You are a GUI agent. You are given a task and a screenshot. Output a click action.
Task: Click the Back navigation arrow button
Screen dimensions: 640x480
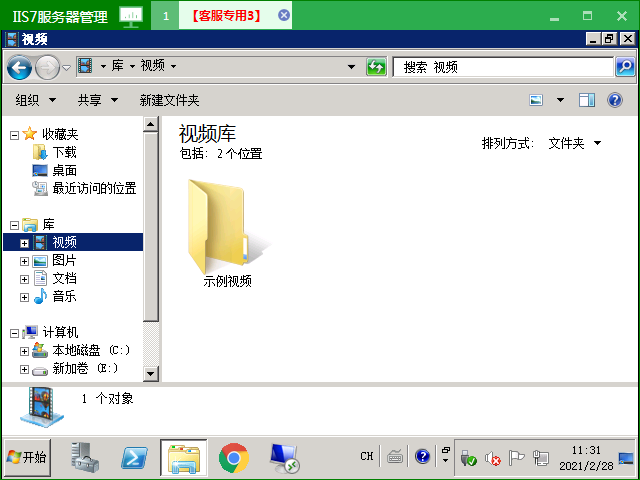coord(19,67)
